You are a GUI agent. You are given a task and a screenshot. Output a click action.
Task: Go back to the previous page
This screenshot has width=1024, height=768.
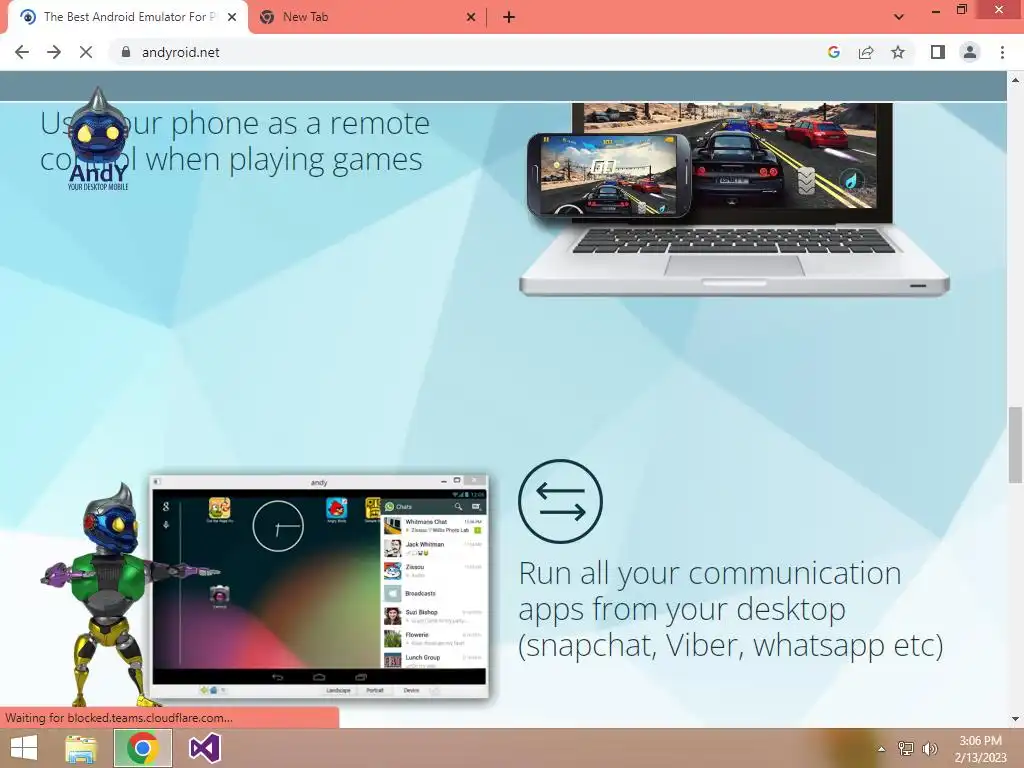22,52
